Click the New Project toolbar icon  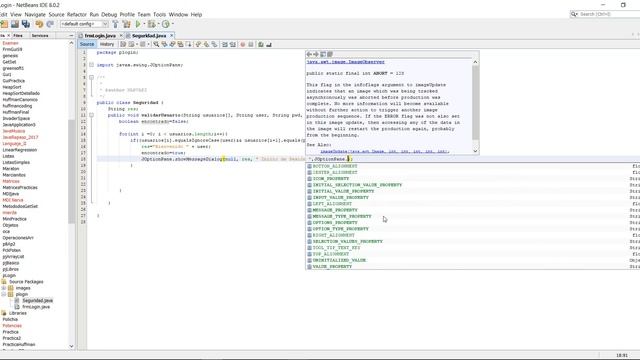(x=4, y=24)
